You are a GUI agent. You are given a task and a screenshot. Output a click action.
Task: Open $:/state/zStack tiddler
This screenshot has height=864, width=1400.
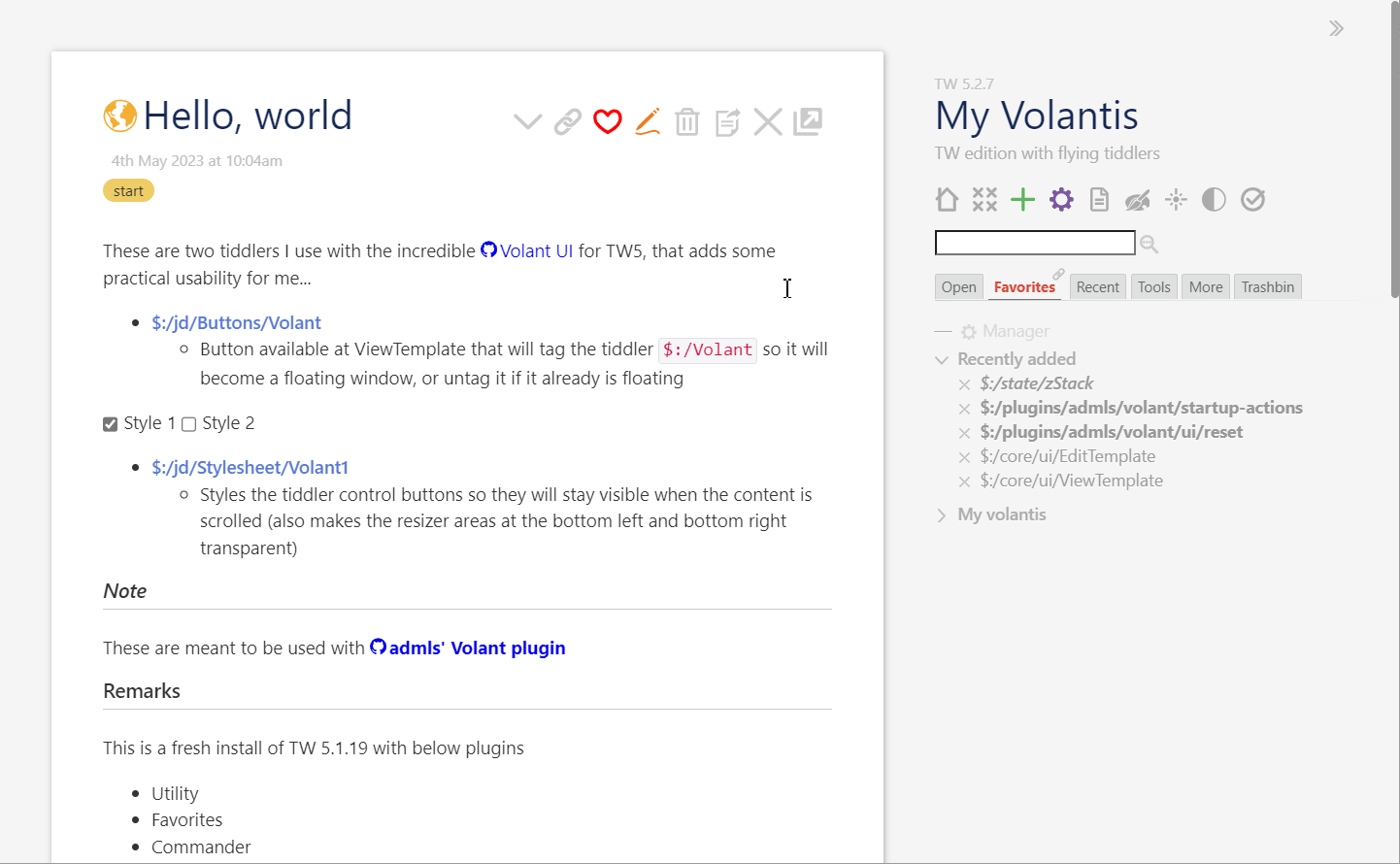(x=1037, y=383)
